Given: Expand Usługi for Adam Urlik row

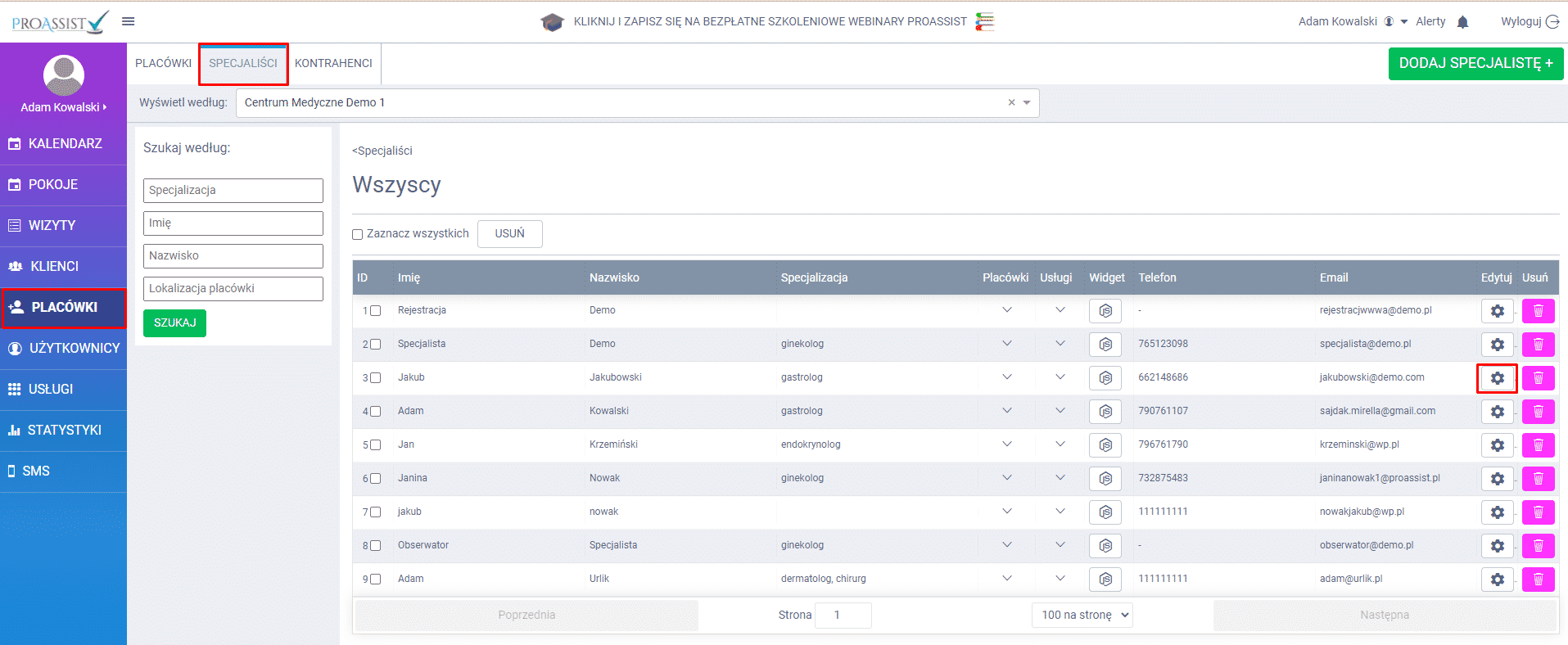Looking at the screenshot, I should click(x=1060, y=579).
